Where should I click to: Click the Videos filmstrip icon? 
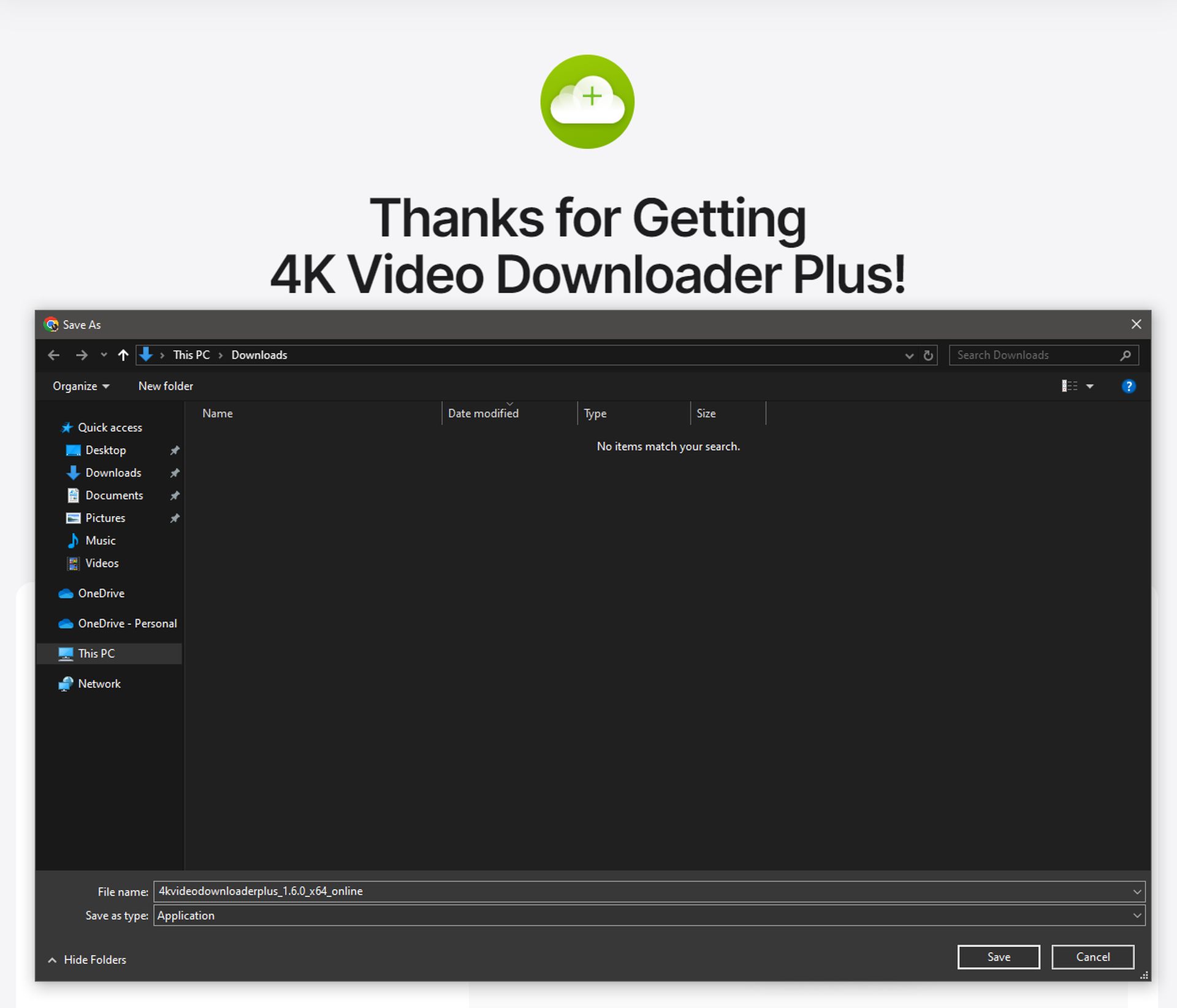click(73, 563)
